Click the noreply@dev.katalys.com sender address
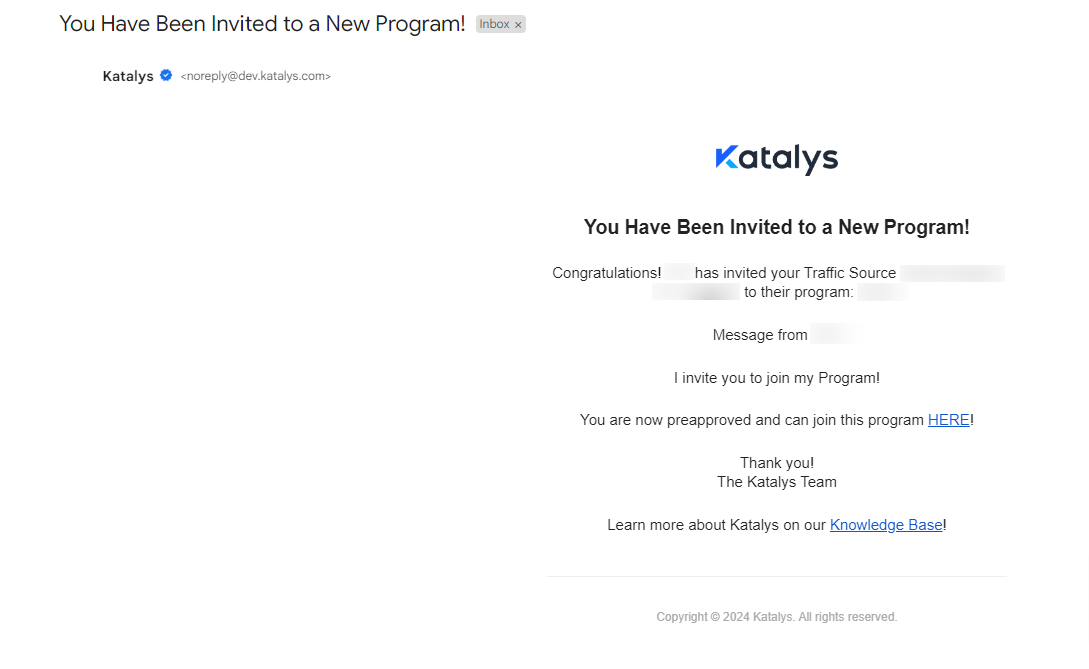The height and width of the screenshot is (669, 1089). [x=255, y=76]
